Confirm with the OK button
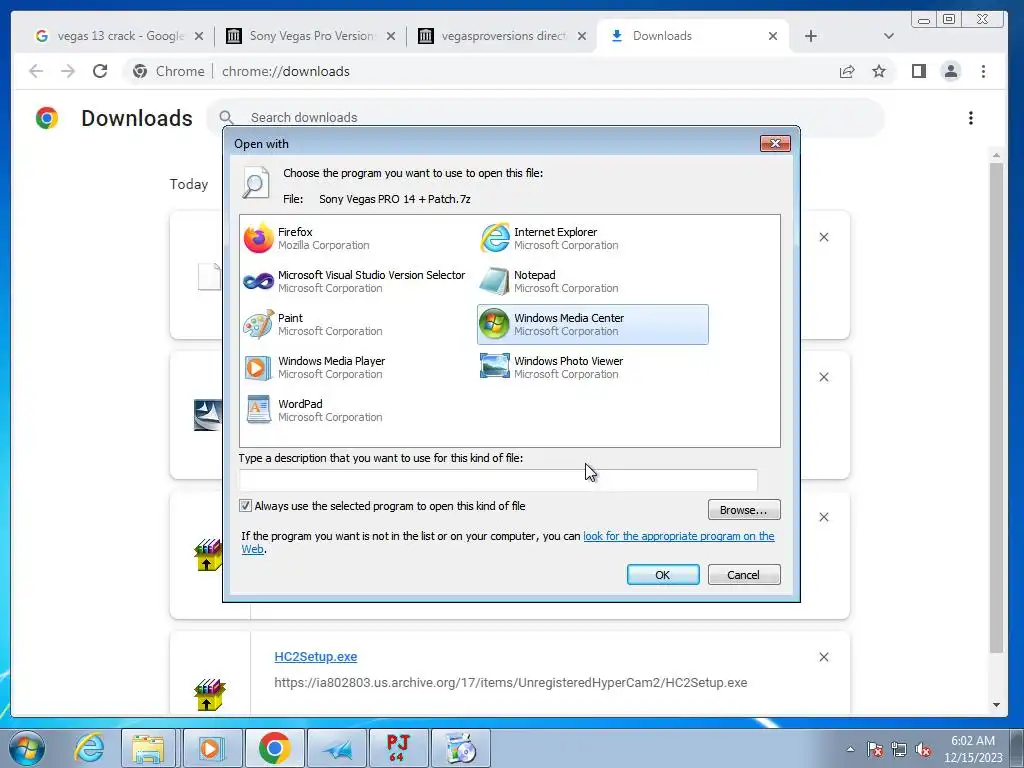This screenshot has width=1024, height=768. [663, 575]
